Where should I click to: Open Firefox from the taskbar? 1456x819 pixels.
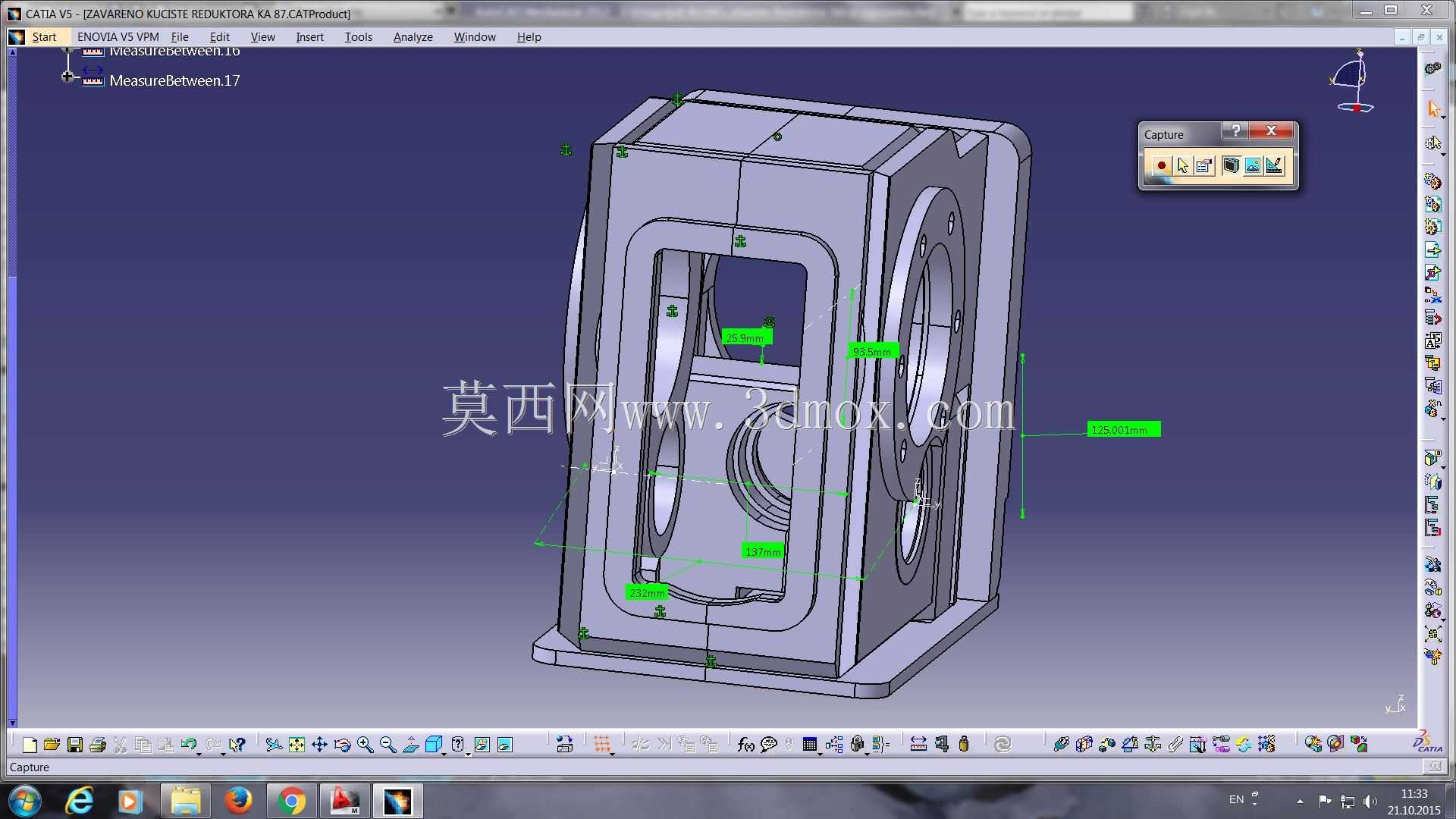[239, 801]
